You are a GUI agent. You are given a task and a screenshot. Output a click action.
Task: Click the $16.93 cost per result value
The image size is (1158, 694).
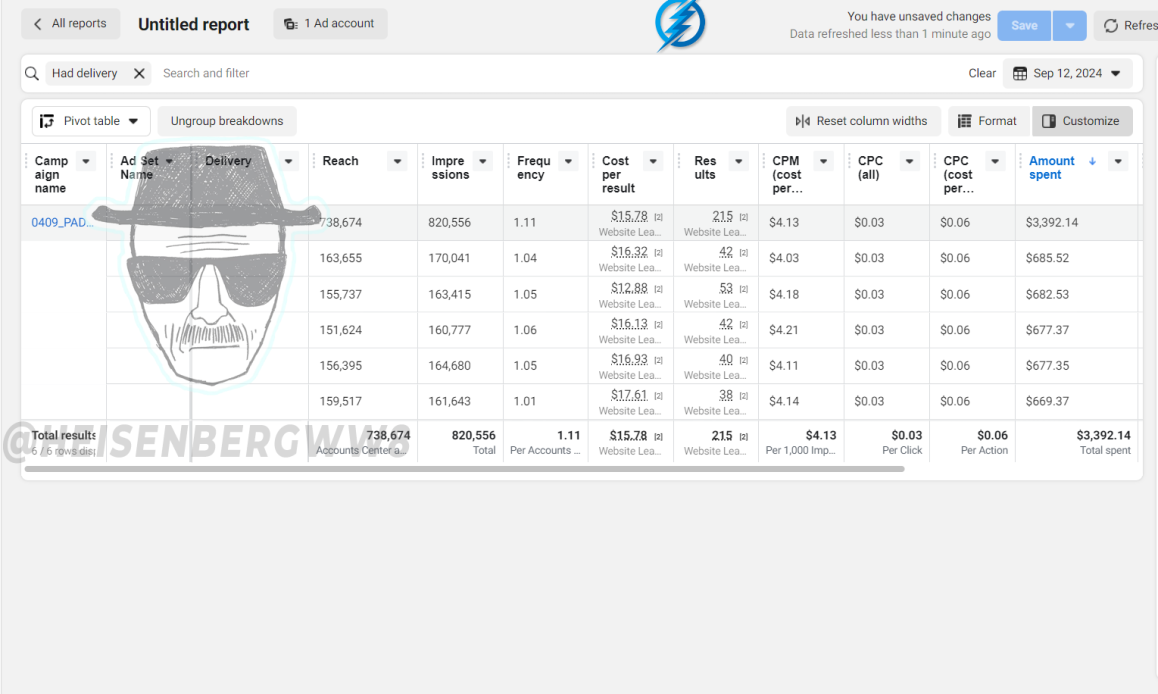pyautogui.click(x=629, y=359)
